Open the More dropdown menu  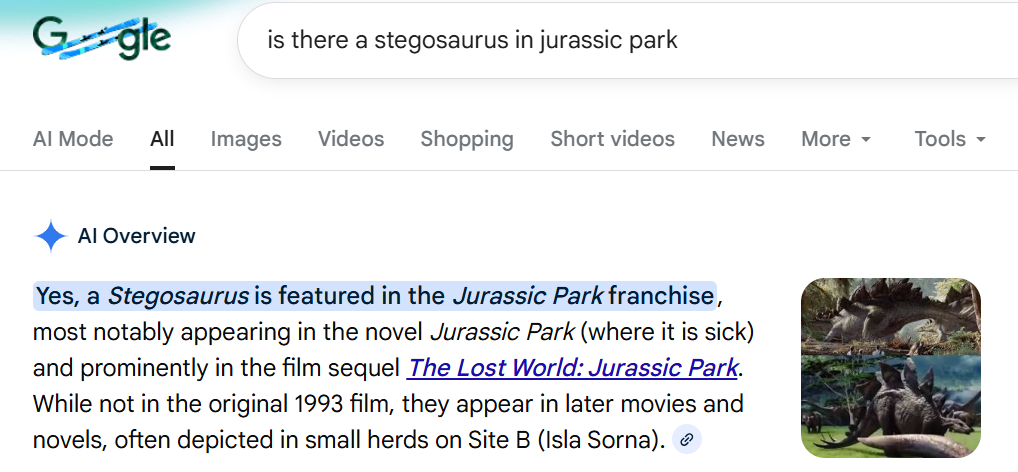[835, 139]
